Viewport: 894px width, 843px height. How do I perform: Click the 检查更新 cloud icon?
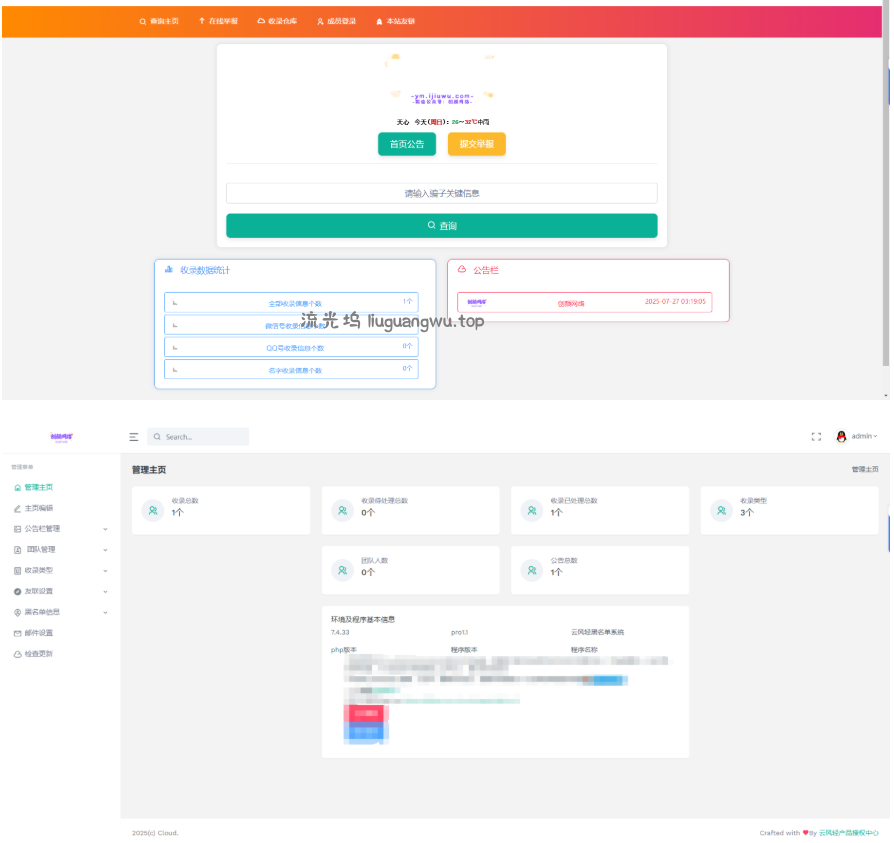click(17, 654)
